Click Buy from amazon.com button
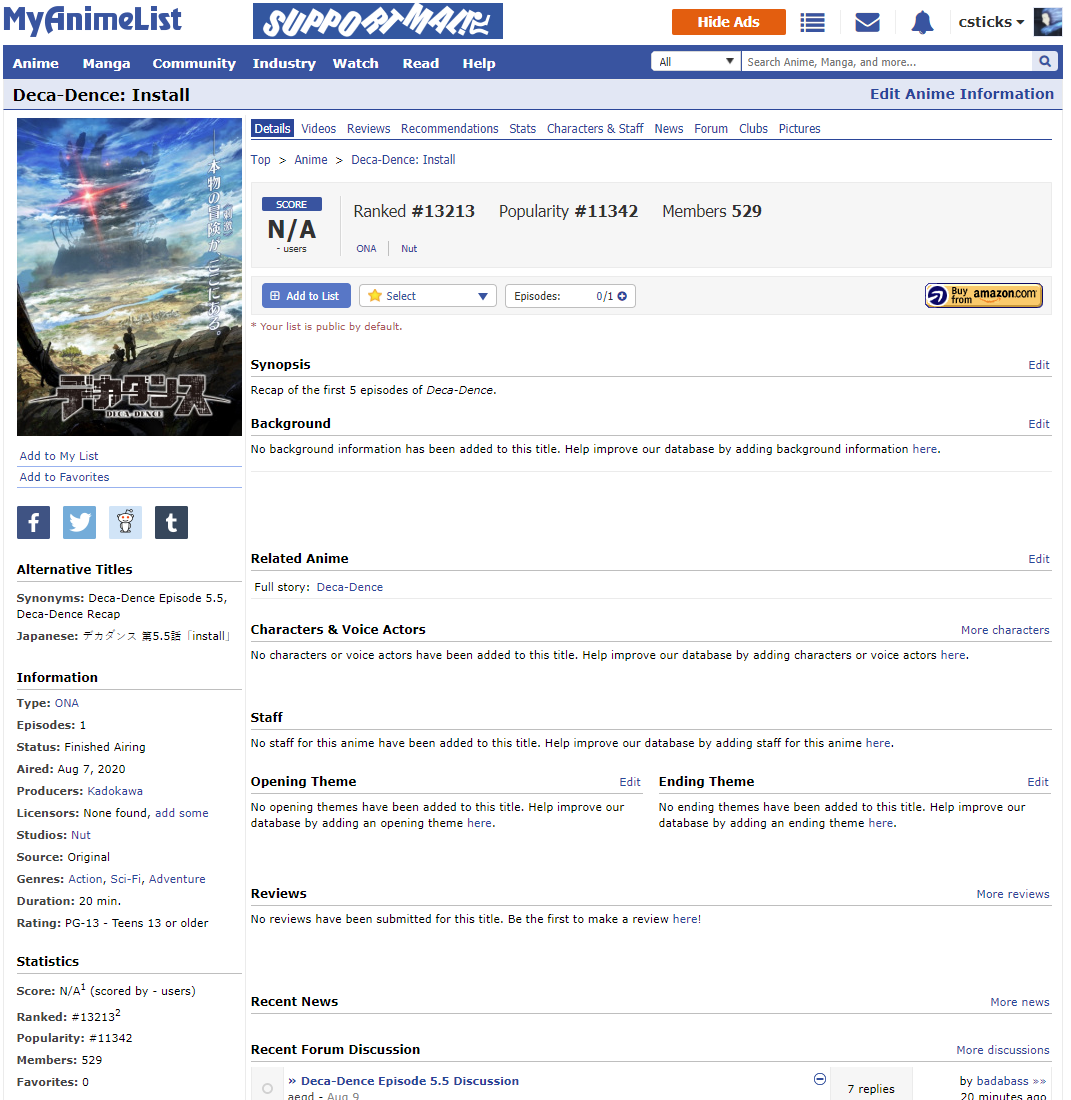1071x1100 pixels. click(x=984, y=296)
